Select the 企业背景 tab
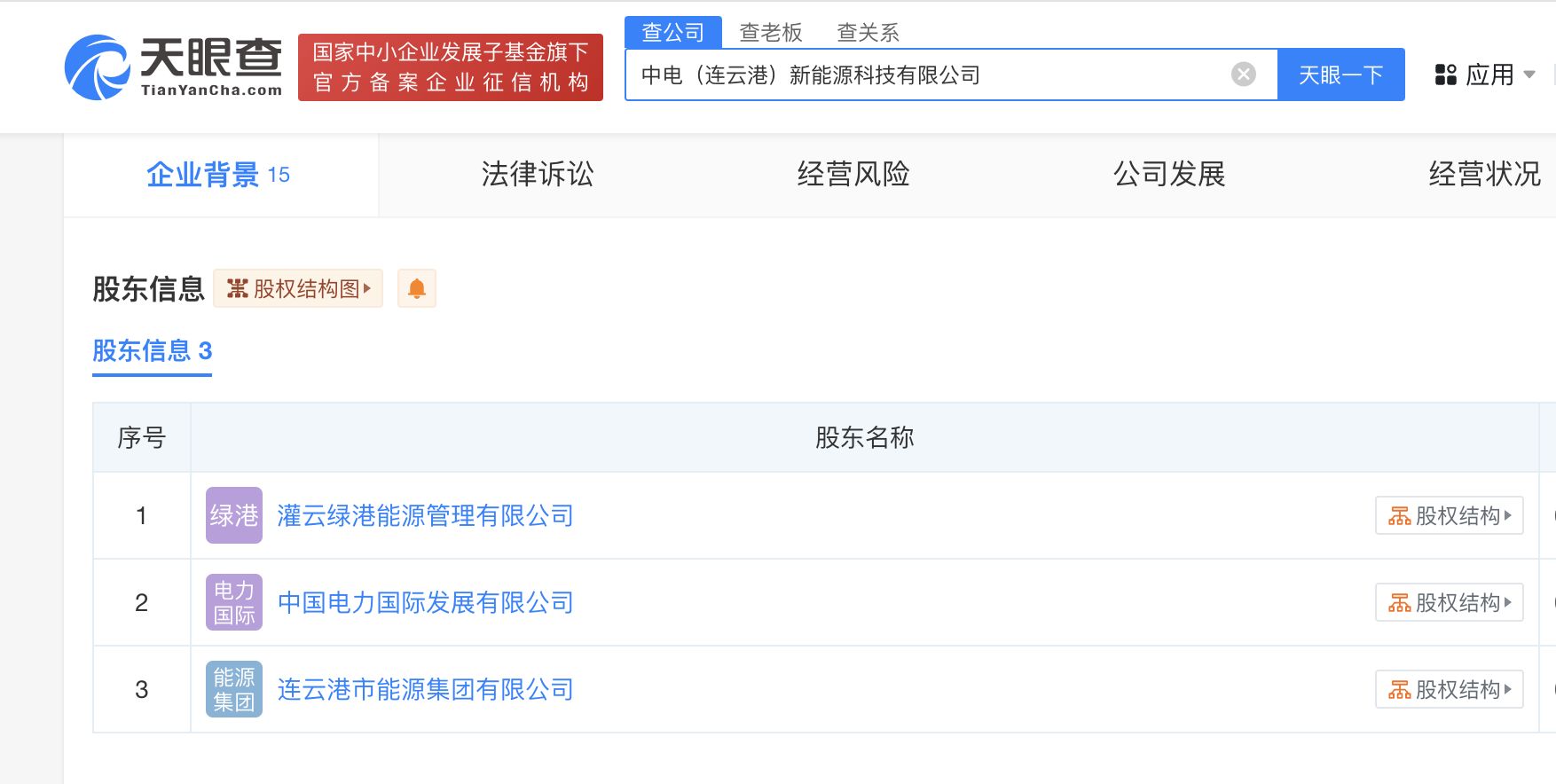Viewport: 1556px width, 784px height. coord(220,175)
